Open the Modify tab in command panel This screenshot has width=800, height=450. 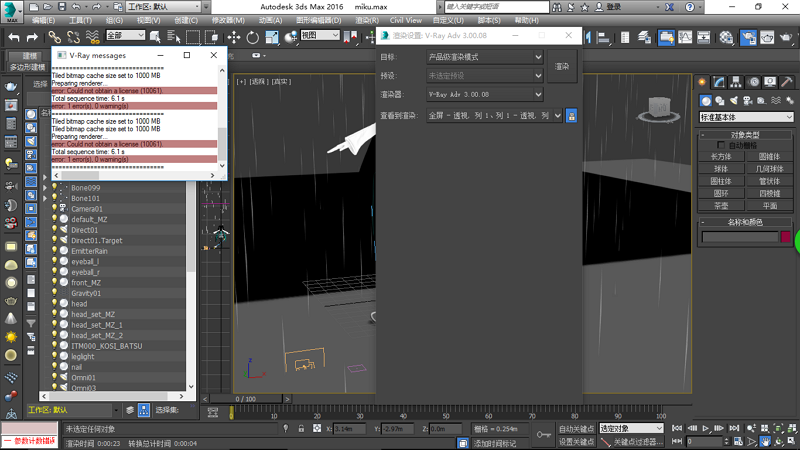pos(720,82)
